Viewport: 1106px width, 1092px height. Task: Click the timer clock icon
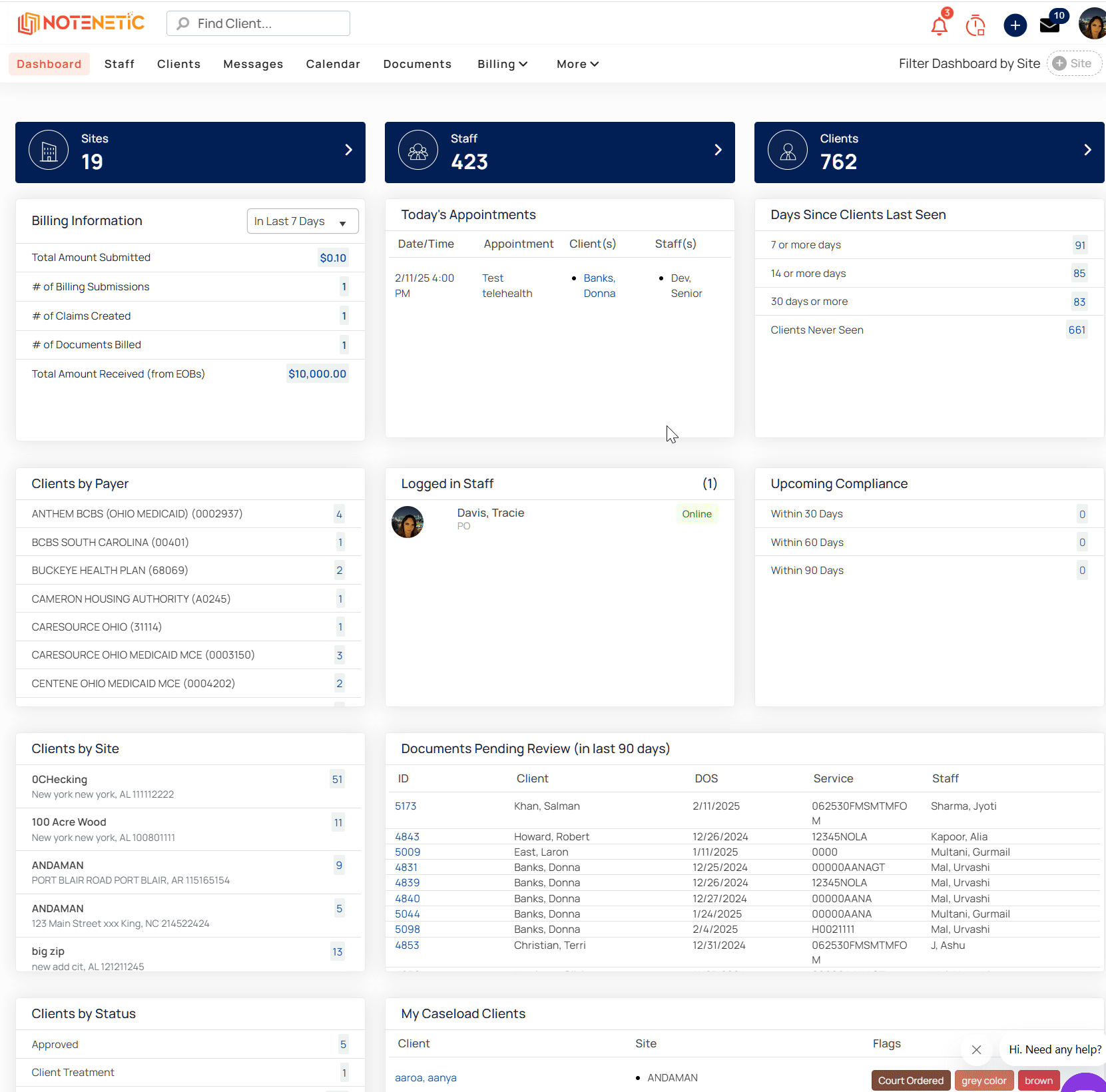coord(975,25)
